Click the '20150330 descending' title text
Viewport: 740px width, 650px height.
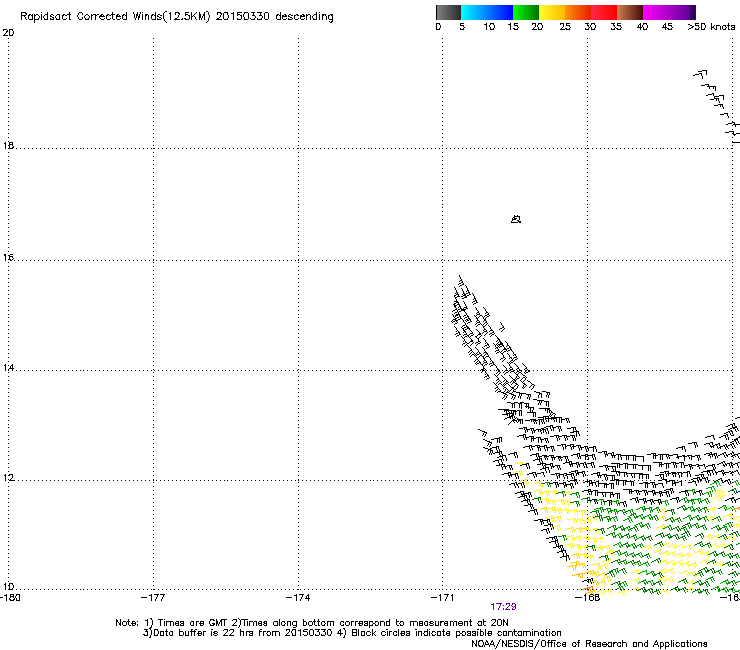pyautogui.click(x=275, y=17)
